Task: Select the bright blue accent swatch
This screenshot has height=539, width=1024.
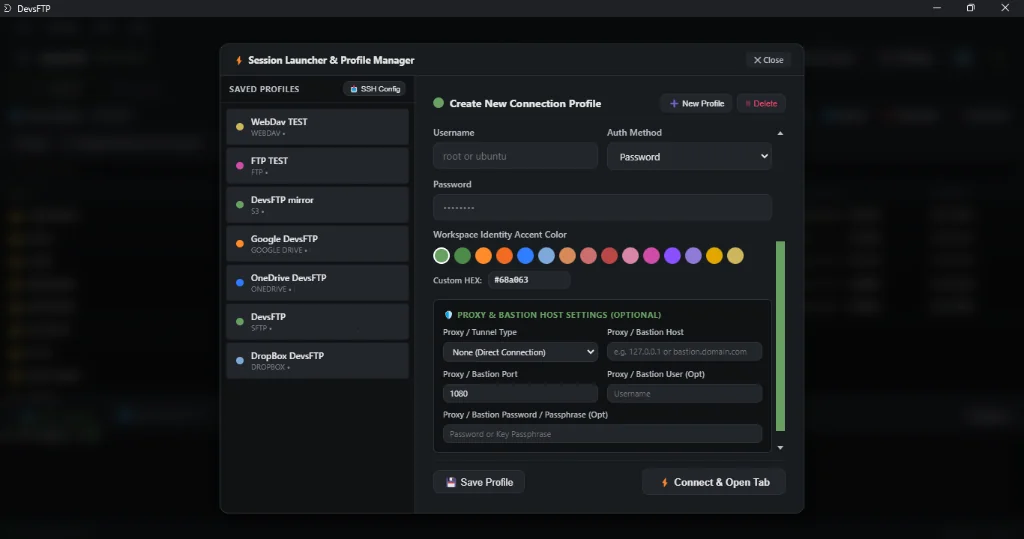Action: tap(525, 255)
